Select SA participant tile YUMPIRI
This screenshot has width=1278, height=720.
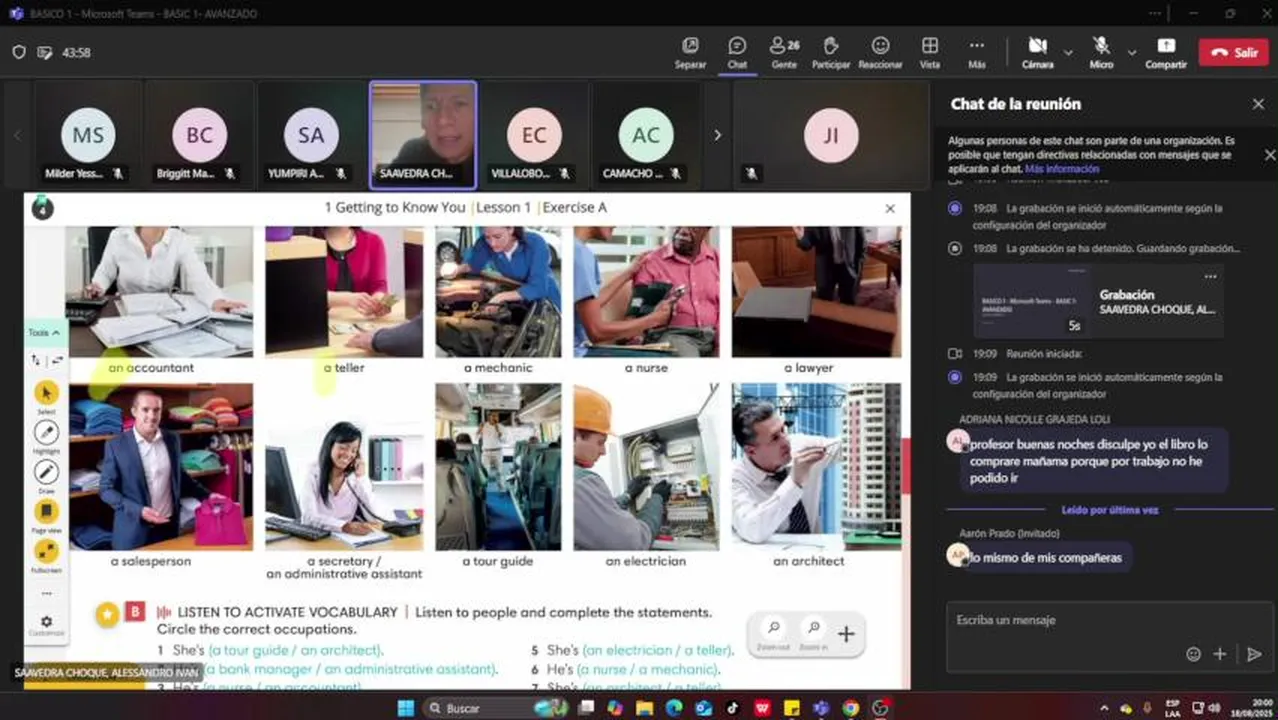311,134
